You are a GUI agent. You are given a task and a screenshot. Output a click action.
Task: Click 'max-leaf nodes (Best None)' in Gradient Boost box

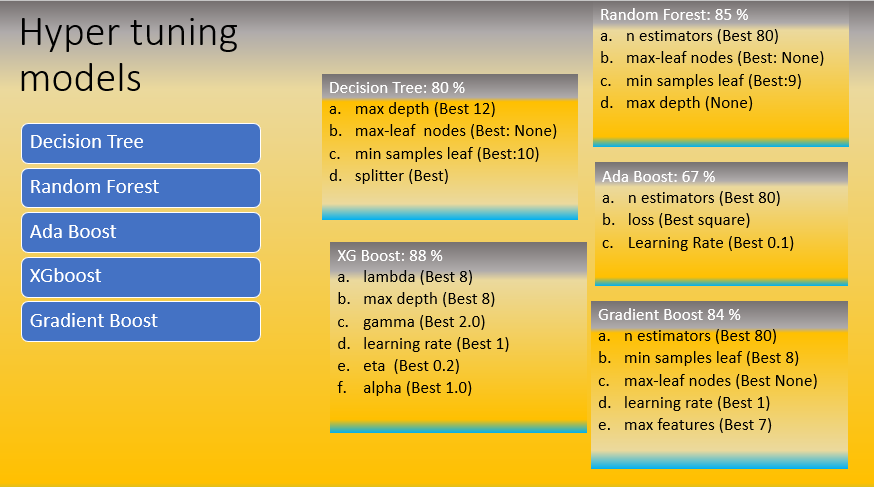click(721, 381)
